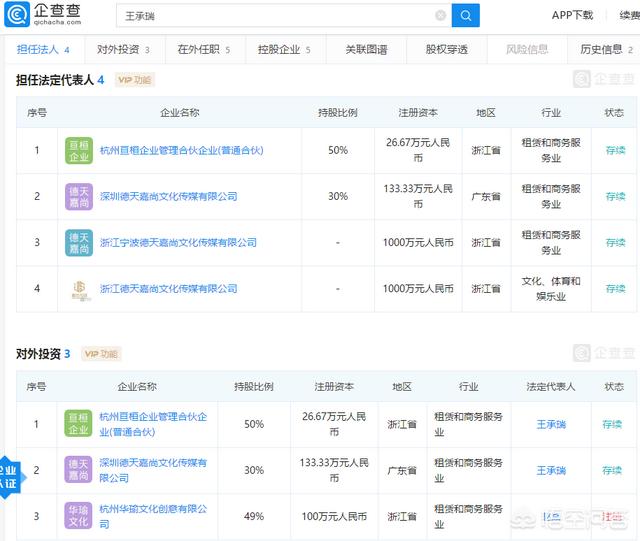Click the VIP功能 badge beside 担任法定代表人
The width and height of the screenshot is (640, 541).
click(x=135, y=80)
